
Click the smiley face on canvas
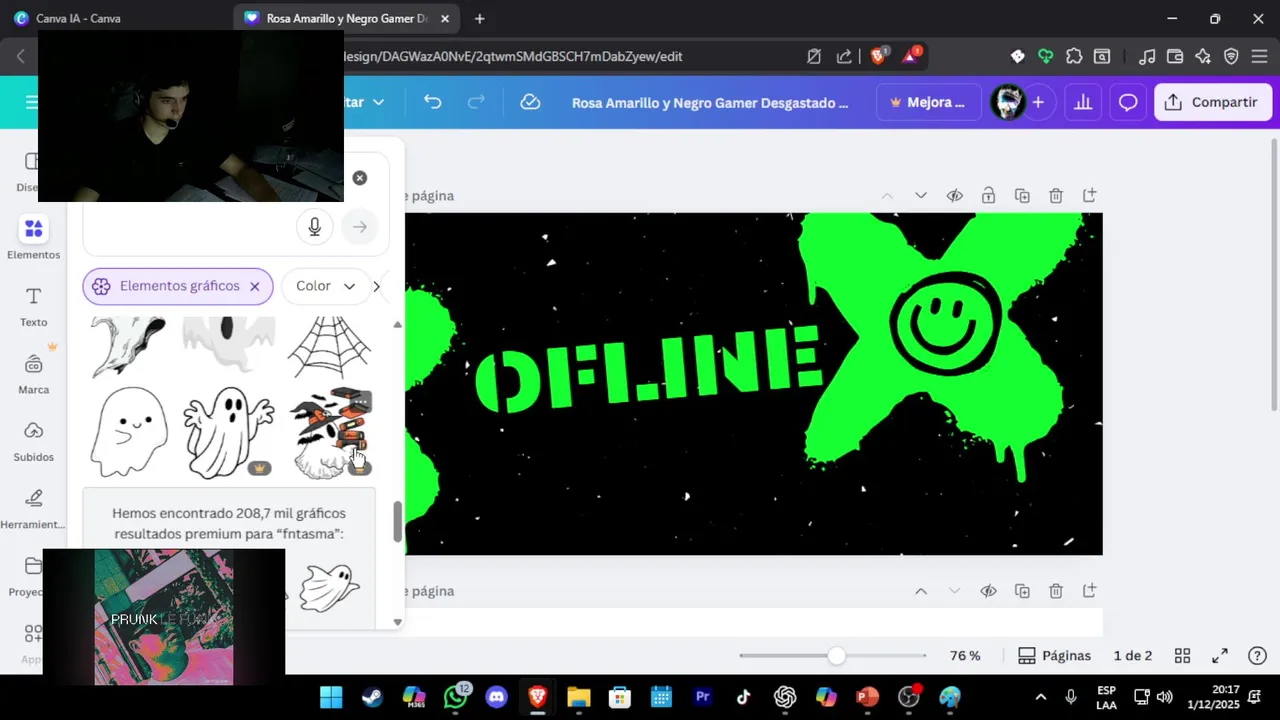(945, 323)
